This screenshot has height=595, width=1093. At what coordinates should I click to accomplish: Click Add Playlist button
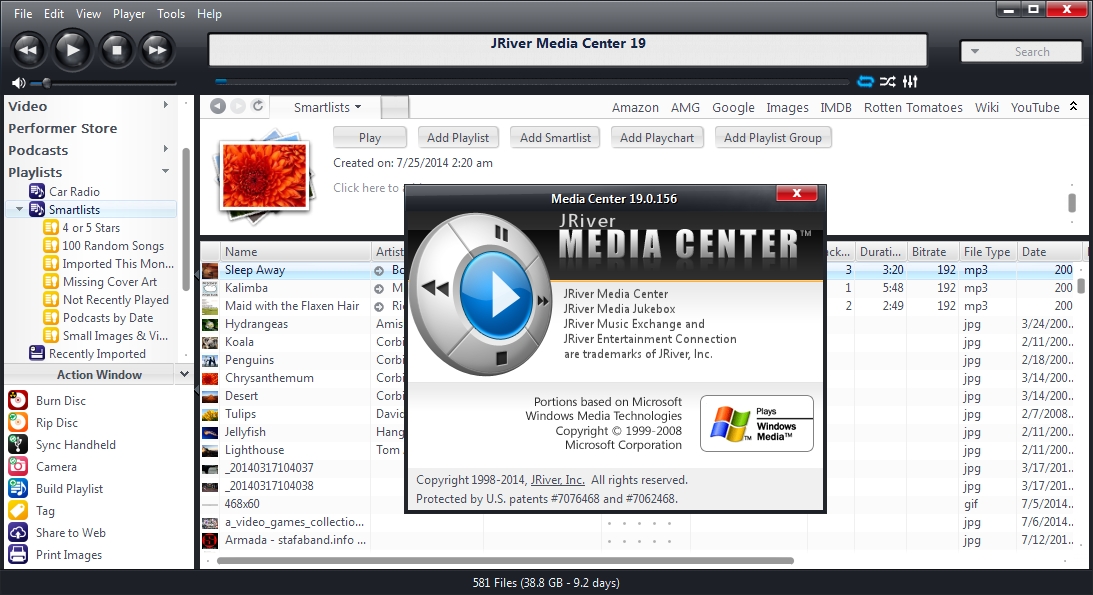[x=458, y=137]
